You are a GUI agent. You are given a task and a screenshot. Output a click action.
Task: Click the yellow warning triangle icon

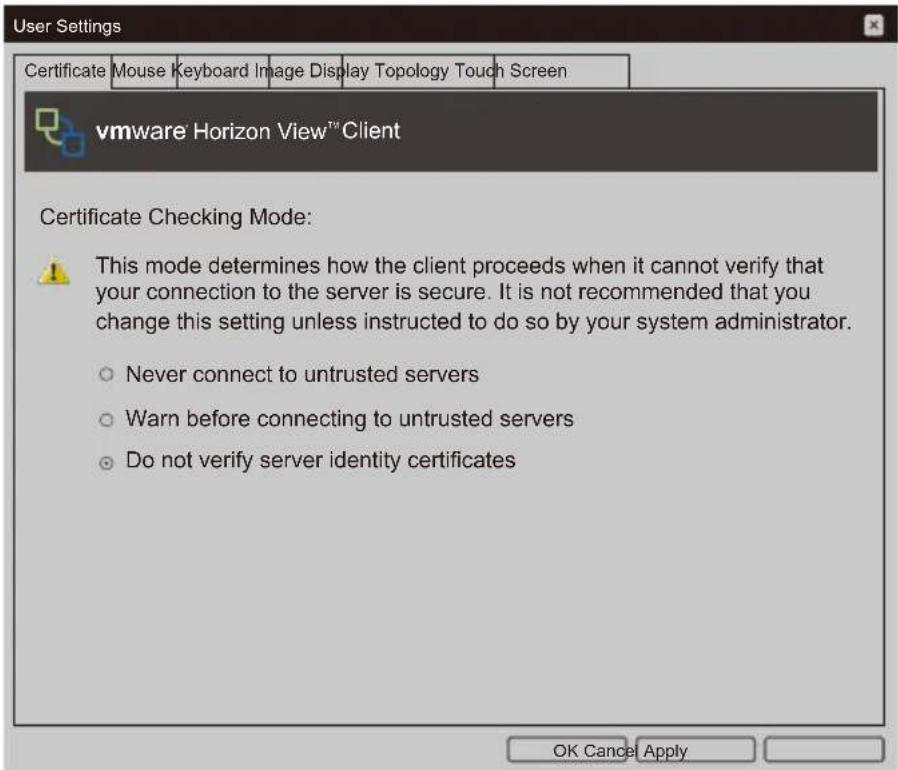click(x=54, y=270)
